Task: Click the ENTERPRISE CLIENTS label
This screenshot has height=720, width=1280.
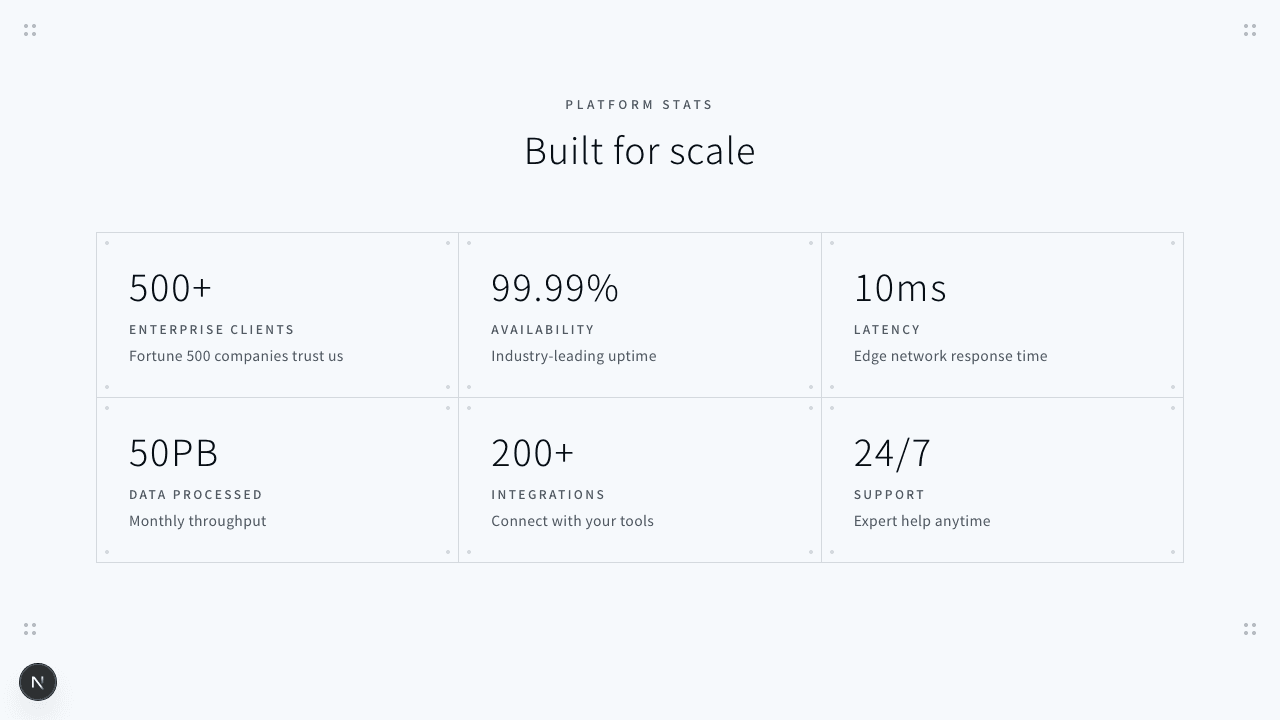Action: [x=212, y=329]
